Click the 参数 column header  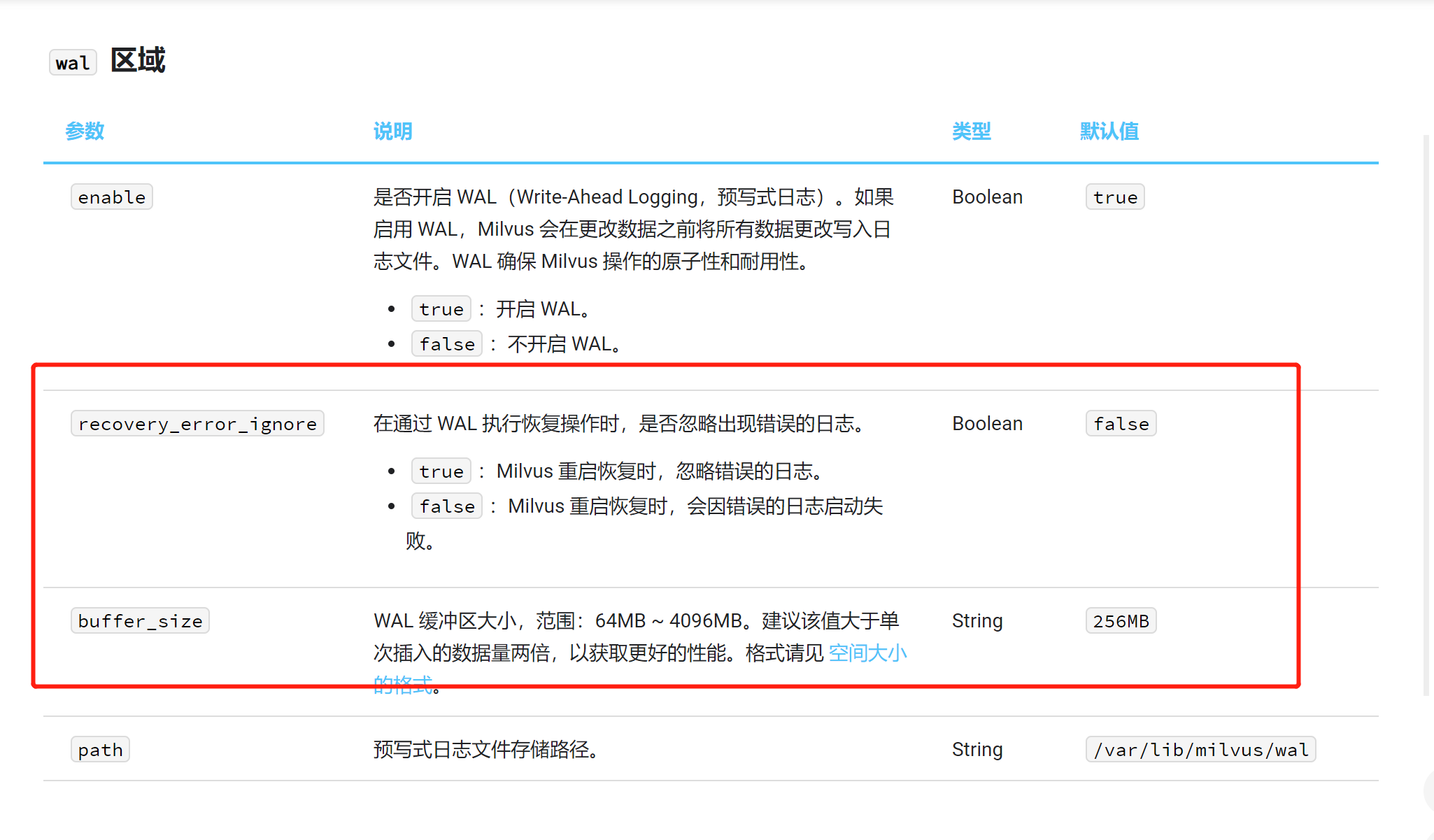(84, 131)
